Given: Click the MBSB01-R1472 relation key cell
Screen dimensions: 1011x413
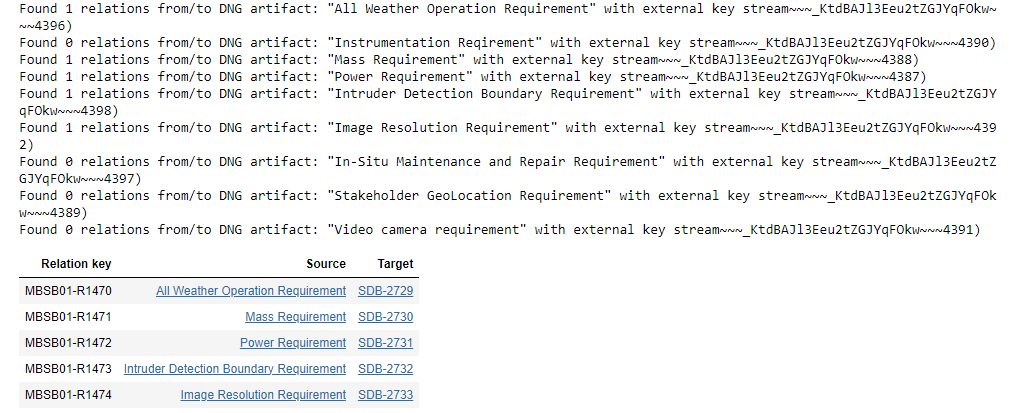Looking at the screenshot, I should click(x=68, y=343).
